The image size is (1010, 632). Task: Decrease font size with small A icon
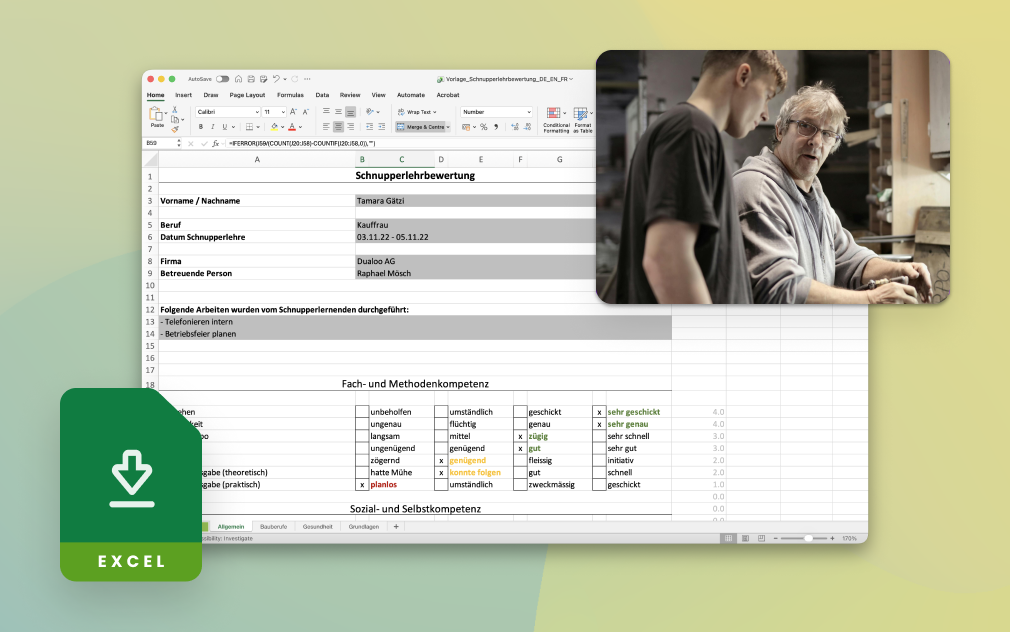pos(305,111)
